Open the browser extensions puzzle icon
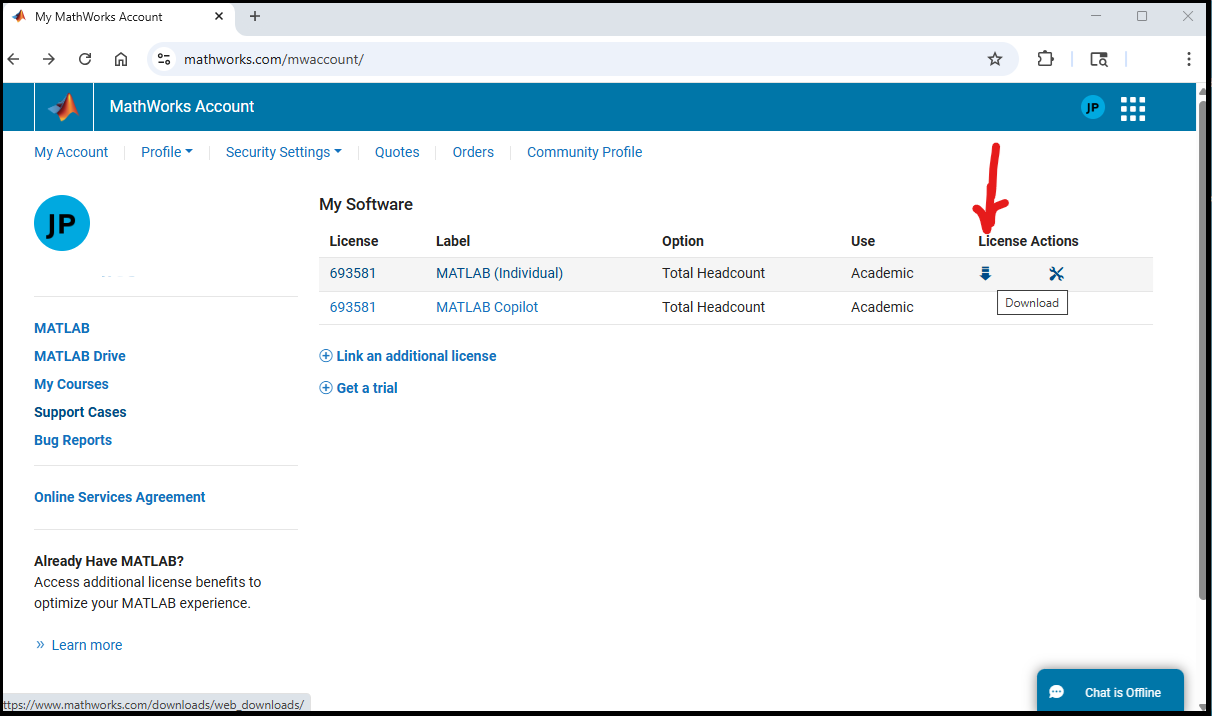The image size is (1212, 716). click(x=1046, y=59)
